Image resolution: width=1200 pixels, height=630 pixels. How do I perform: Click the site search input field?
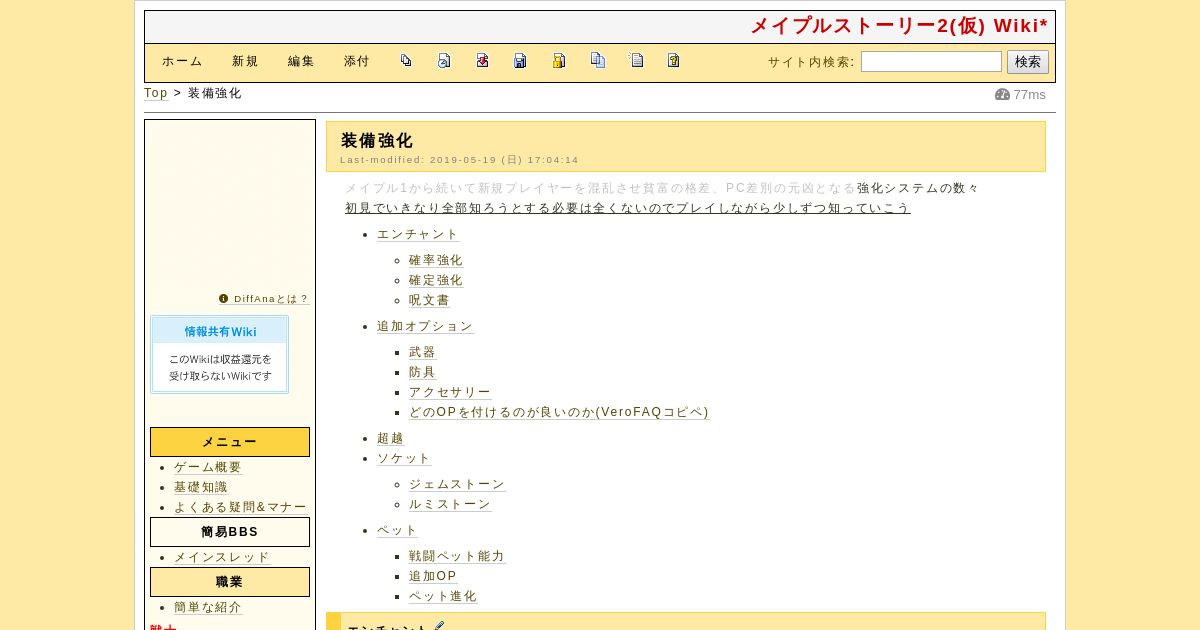931,62
